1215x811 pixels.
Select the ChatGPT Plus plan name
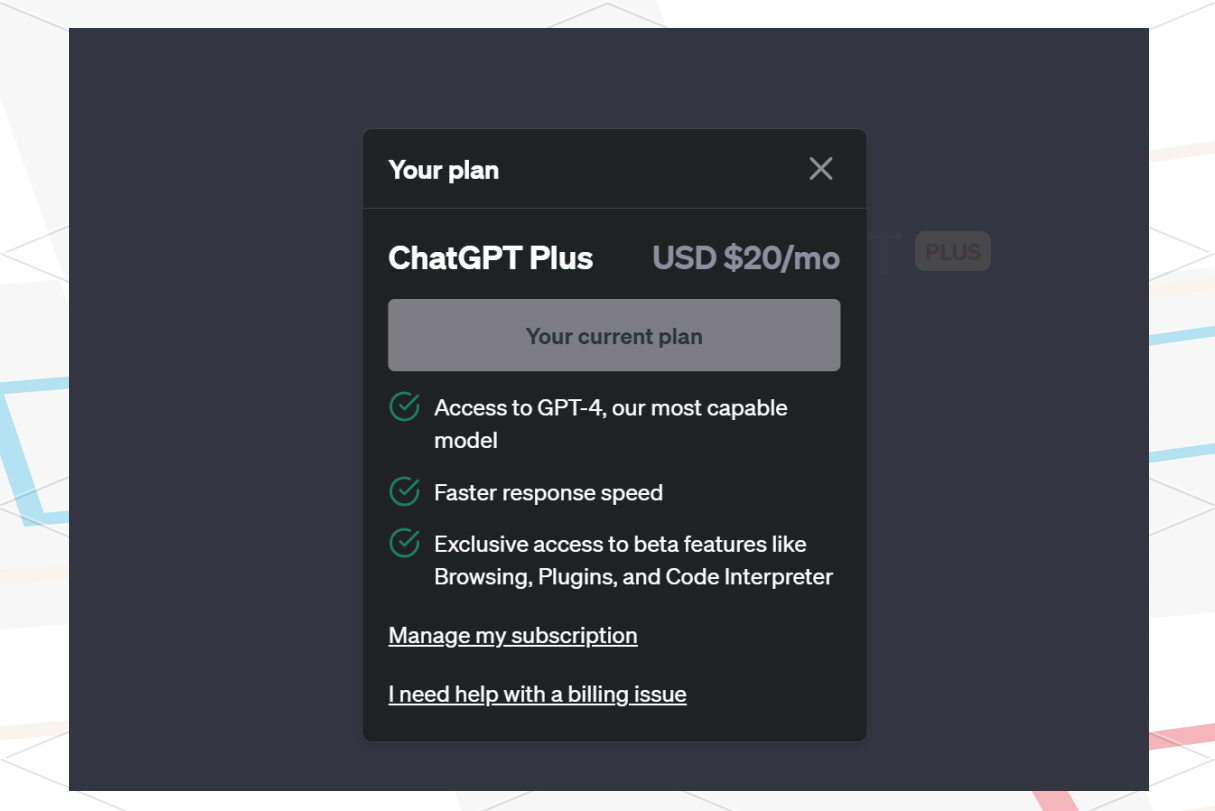491,258
